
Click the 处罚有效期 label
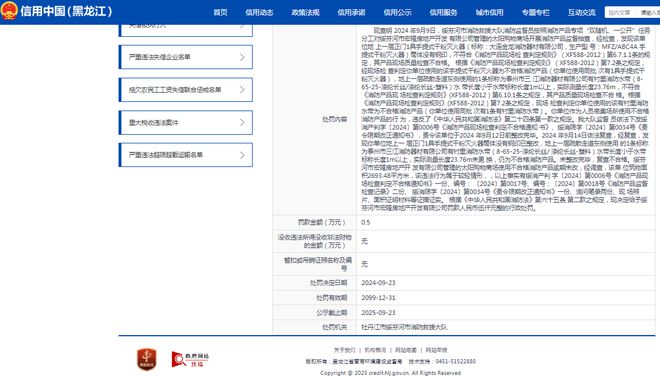(x=332, y=298)
